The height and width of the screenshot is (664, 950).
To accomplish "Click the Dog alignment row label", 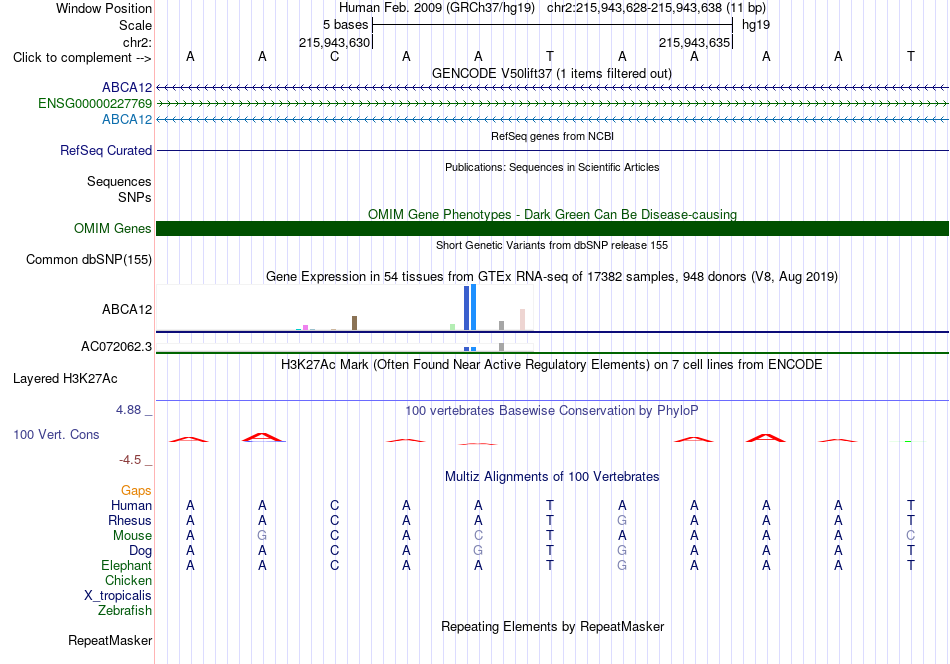I will coord(140,551).
